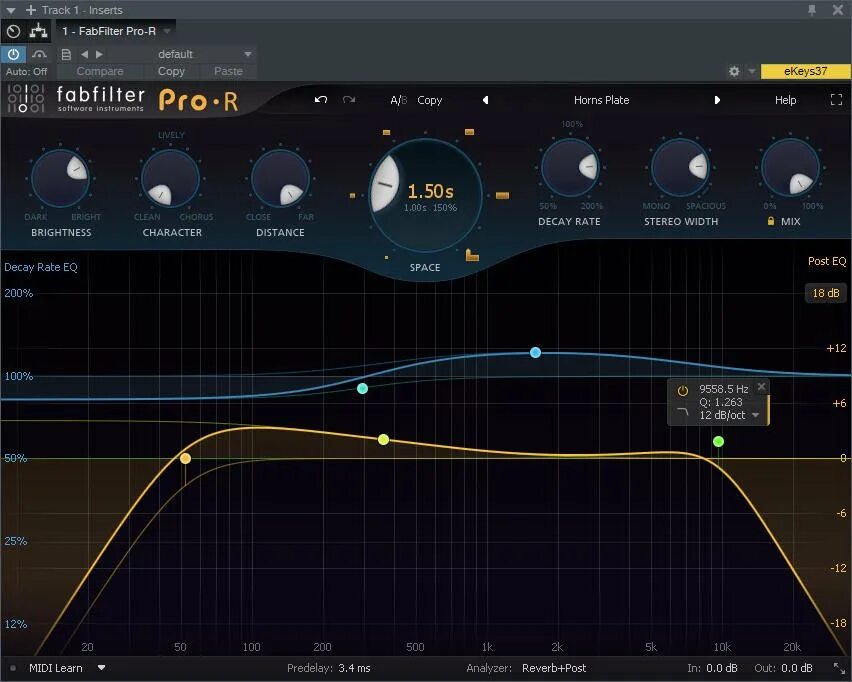Open the settings gear icon
Image resolution: width=852 pixels, height=682 pixels.
[734, 71]
